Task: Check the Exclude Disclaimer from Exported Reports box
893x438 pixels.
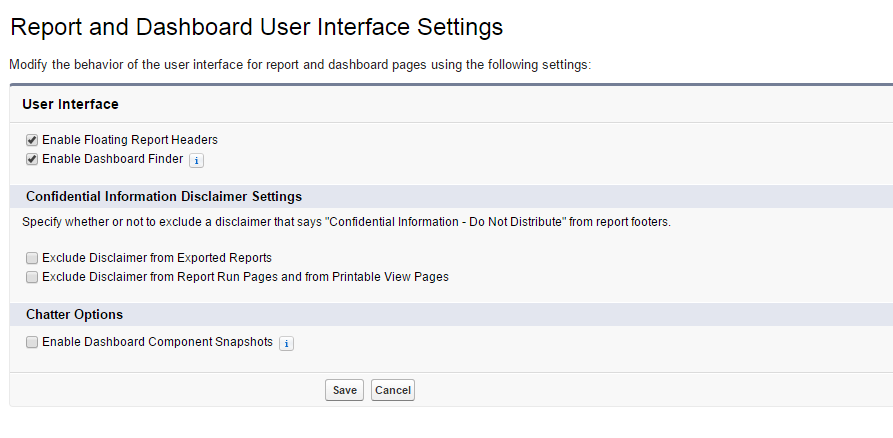Action: (x=32, y=258)
